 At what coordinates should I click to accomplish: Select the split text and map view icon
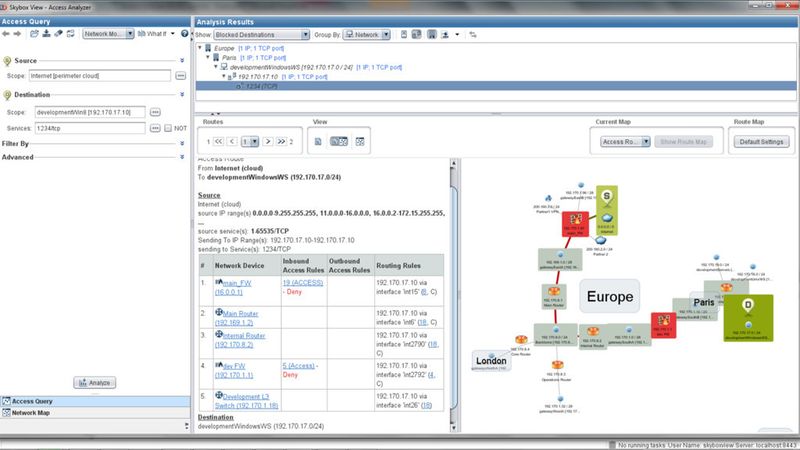[x=339, y=141]
